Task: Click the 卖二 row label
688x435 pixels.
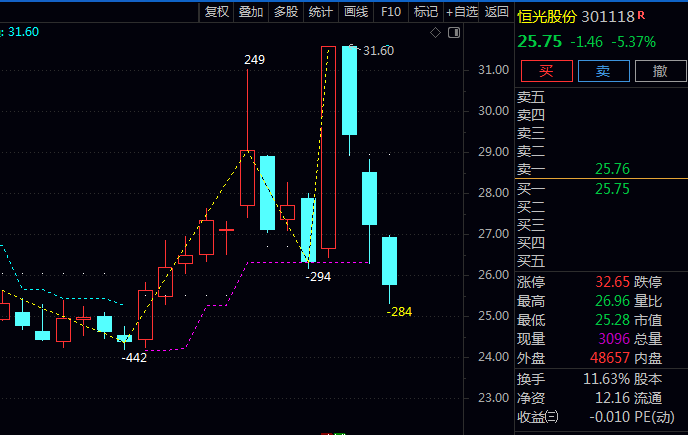Action: coord(531,151)
